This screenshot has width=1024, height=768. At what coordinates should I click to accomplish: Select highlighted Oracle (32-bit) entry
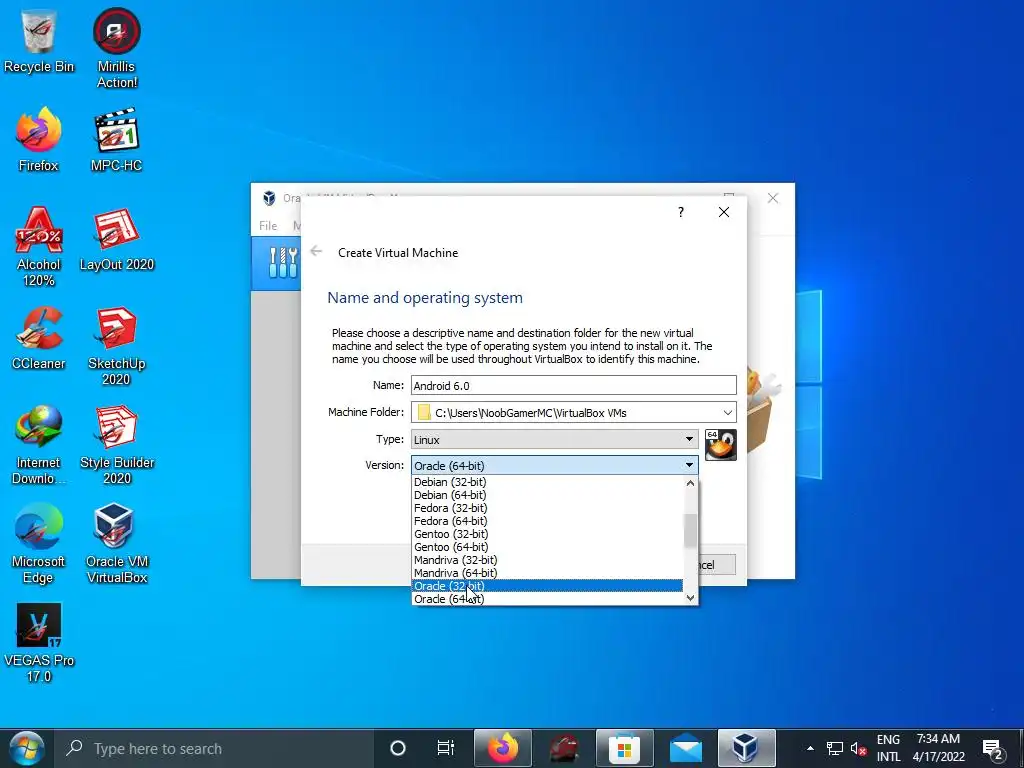[547, 586]
